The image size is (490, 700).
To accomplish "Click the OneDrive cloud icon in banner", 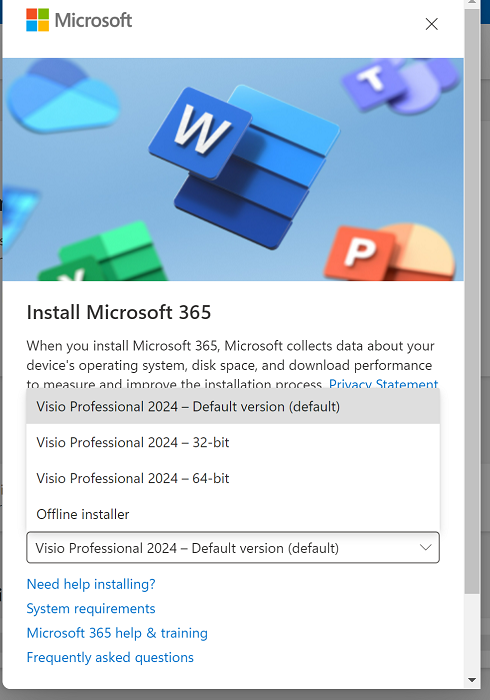I will click(62, 96).
